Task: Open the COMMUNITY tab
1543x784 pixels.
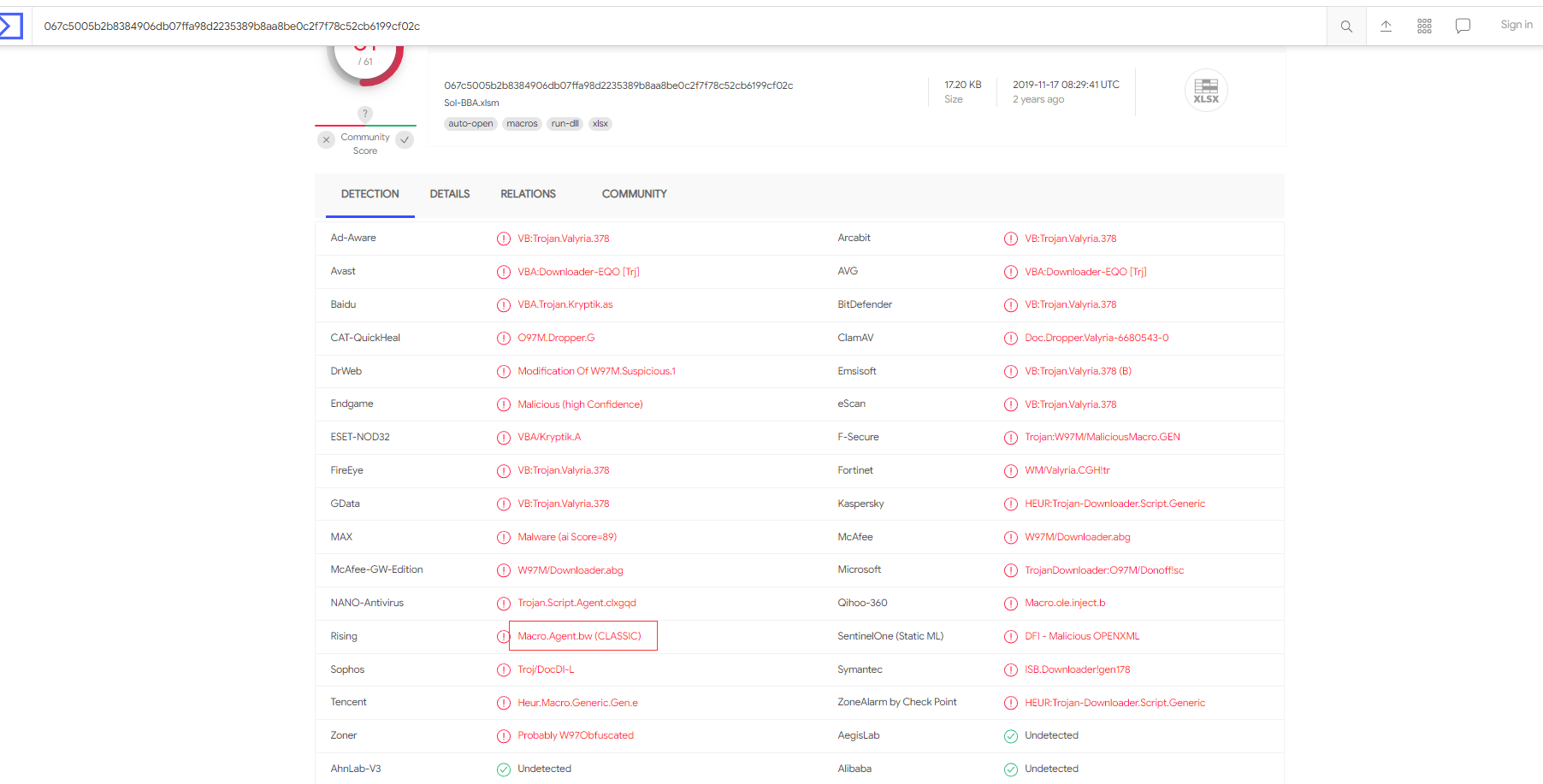Action: (634, 194)
